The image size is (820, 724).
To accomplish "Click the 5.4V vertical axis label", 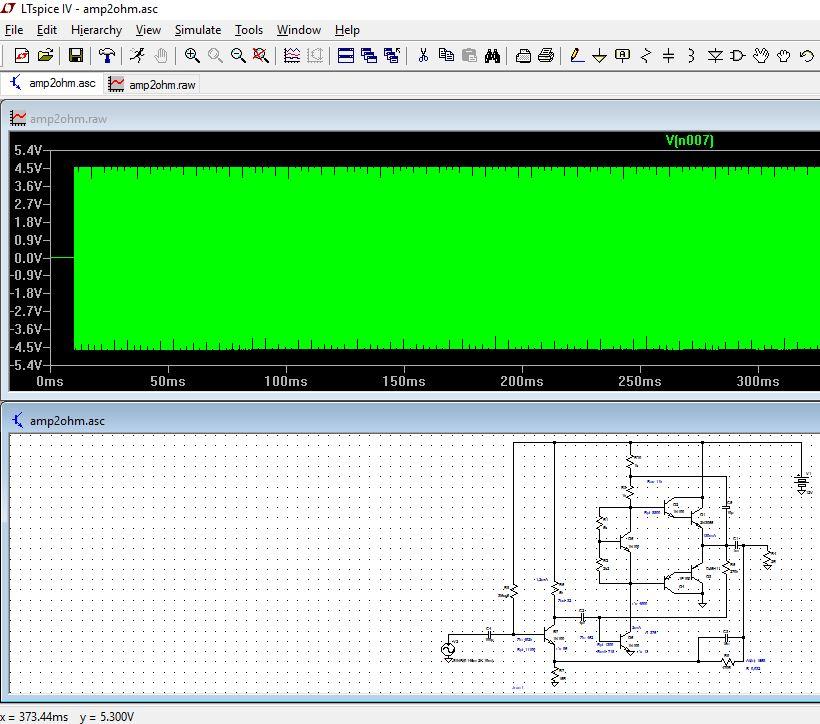I will pos(28,151).
